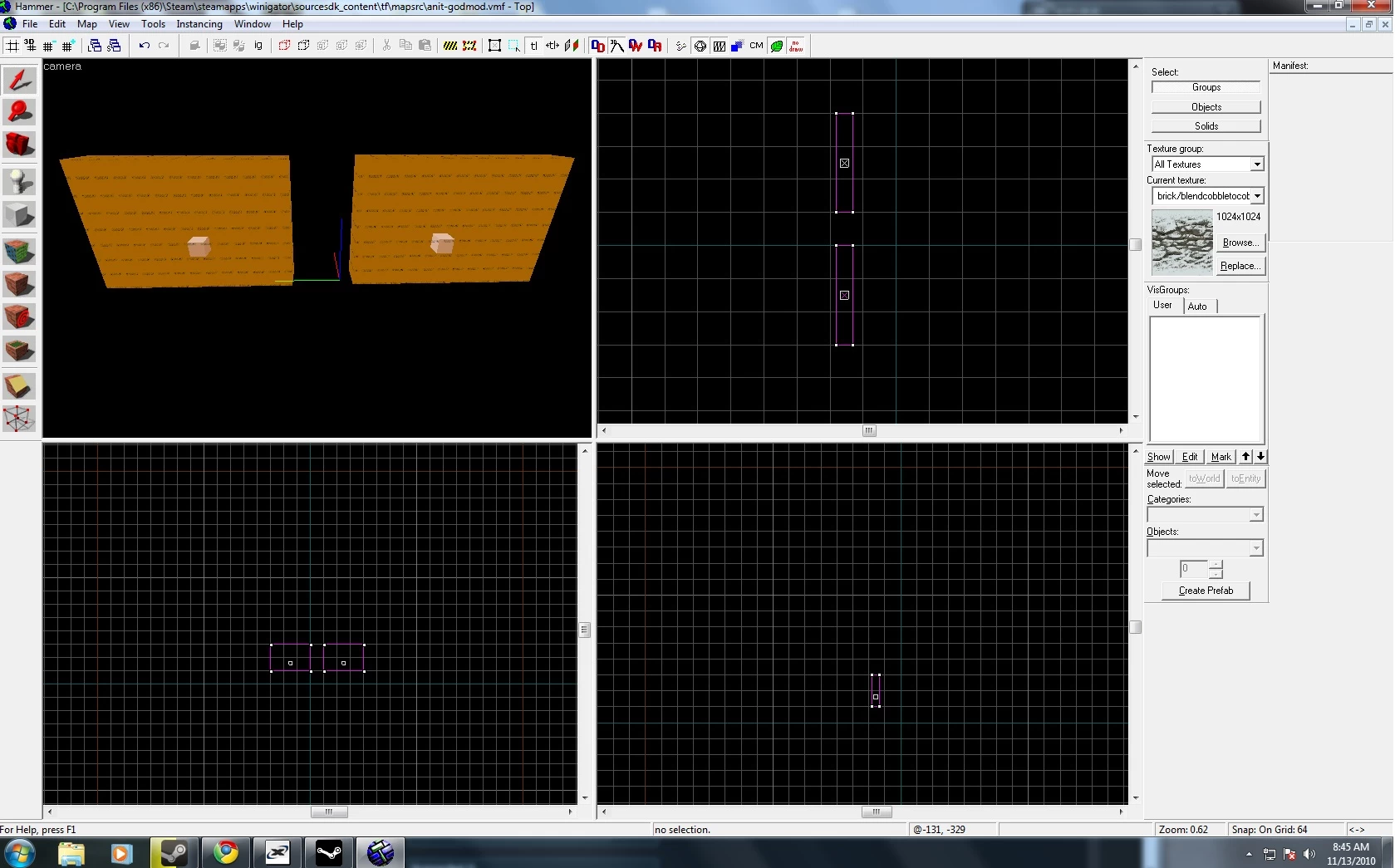Toggle the 2D grid display
The width and height of the screenshot is (1395, 868).
click(12, 46)
